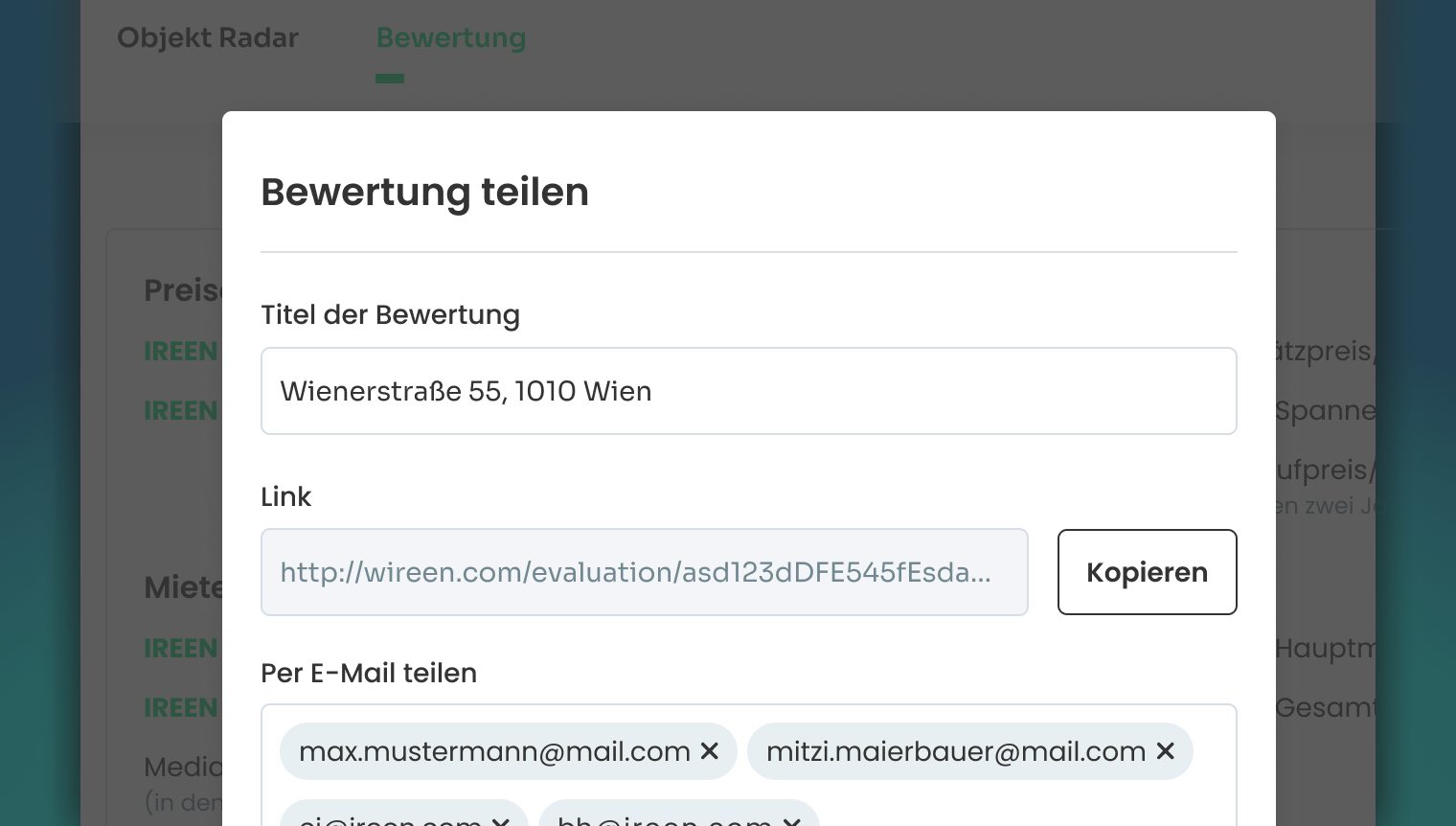The image size is (1456, 826).
Task: Click the IREEN label behind the dialog
Action: (x=180, y=352)
